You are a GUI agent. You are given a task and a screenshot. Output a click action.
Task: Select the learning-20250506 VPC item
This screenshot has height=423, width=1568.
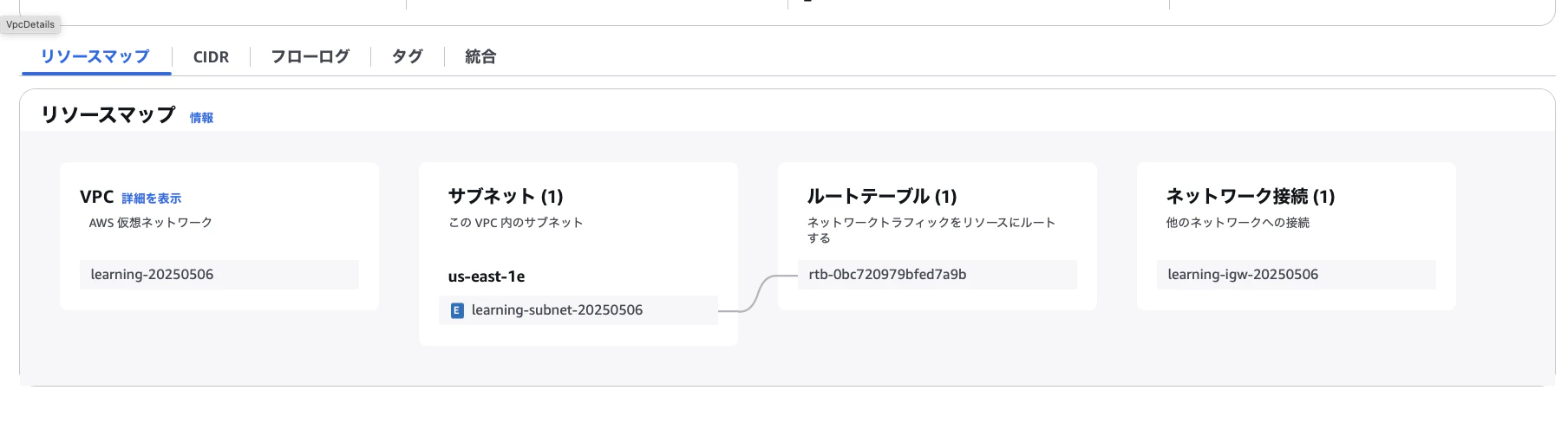(219, 275)
